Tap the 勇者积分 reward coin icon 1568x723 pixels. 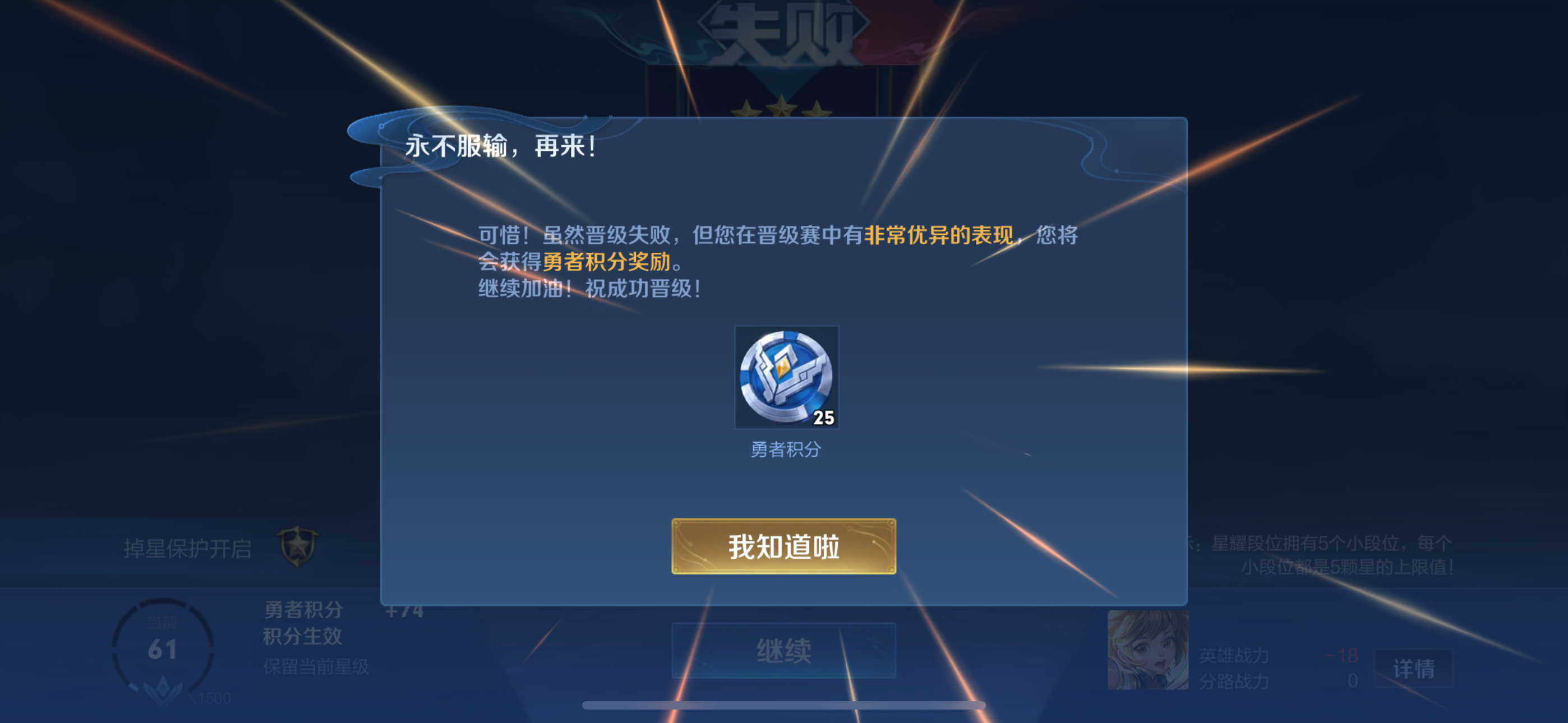(786, 377)
